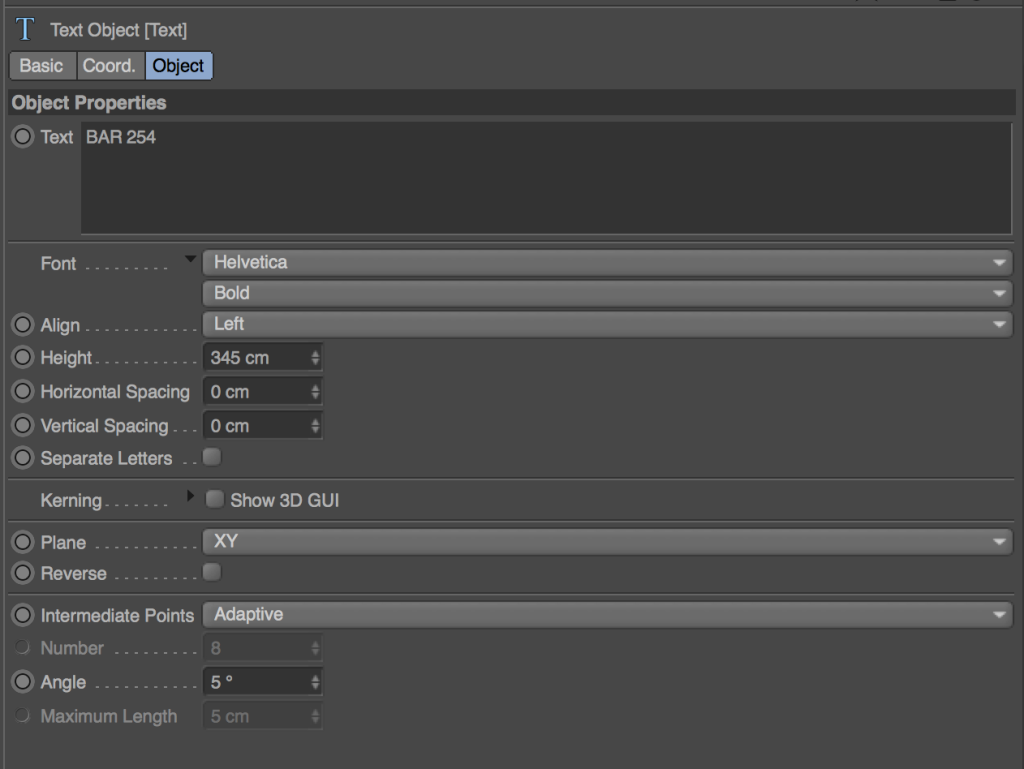Toggle the Angle animation dot
1024x769 pixels.
[x=23, y=682]
